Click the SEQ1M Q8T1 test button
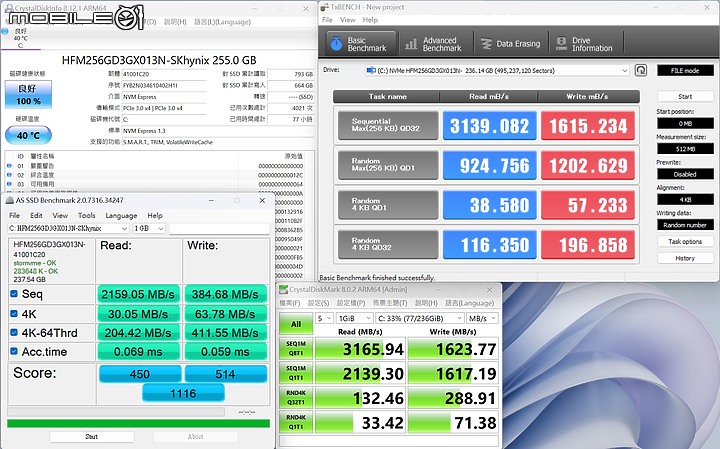This screenshot has width=720, height=449. coord(296,348)
